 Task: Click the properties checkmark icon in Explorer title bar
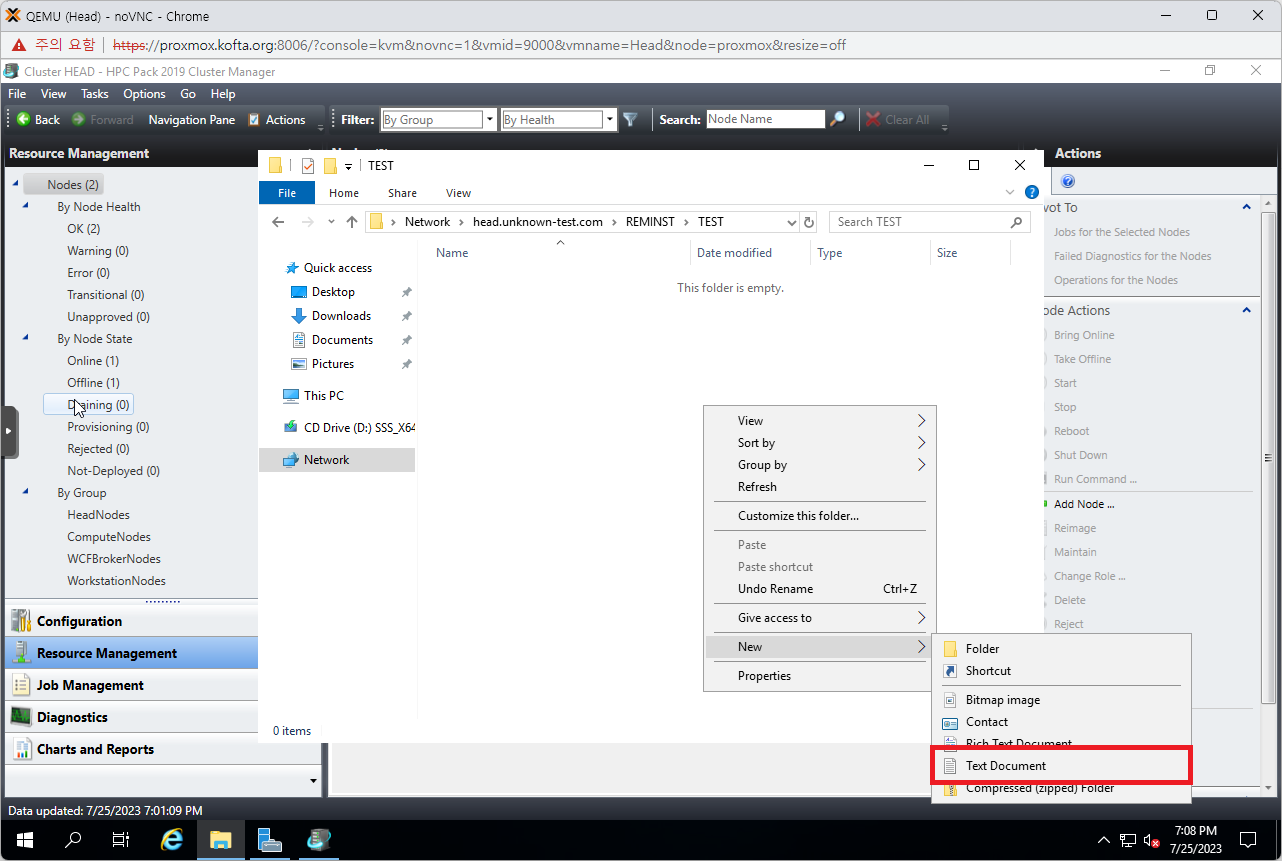click(x=308, y=166)
